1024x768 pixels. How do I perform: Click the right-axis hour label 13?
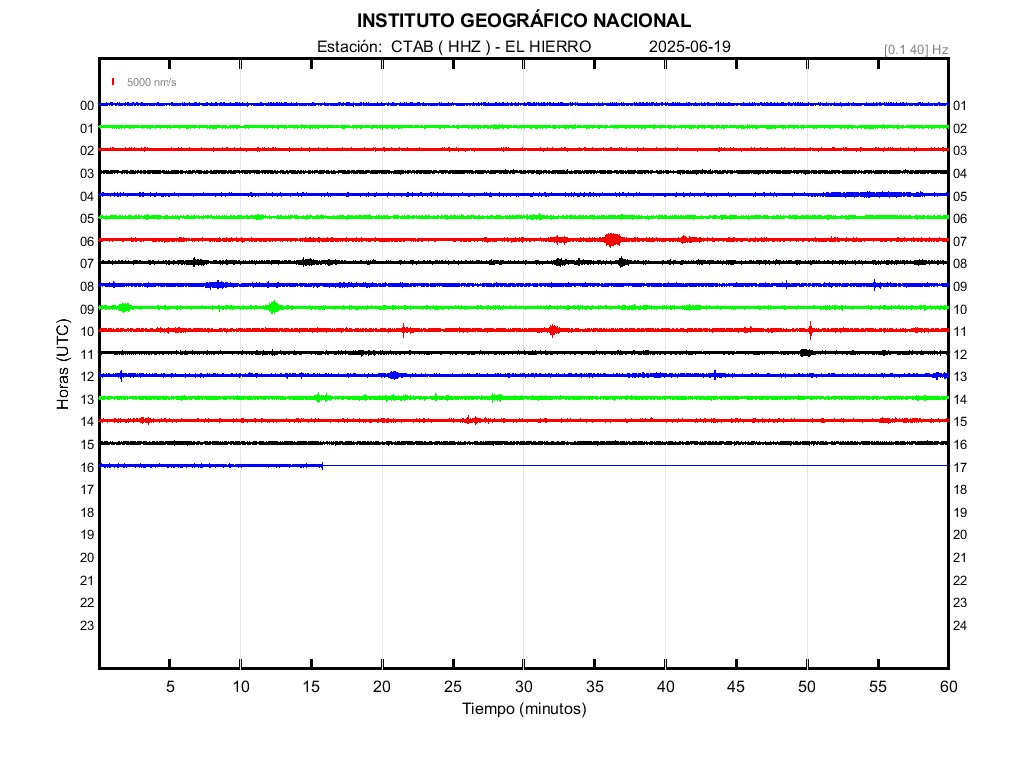tap(960, 377)
